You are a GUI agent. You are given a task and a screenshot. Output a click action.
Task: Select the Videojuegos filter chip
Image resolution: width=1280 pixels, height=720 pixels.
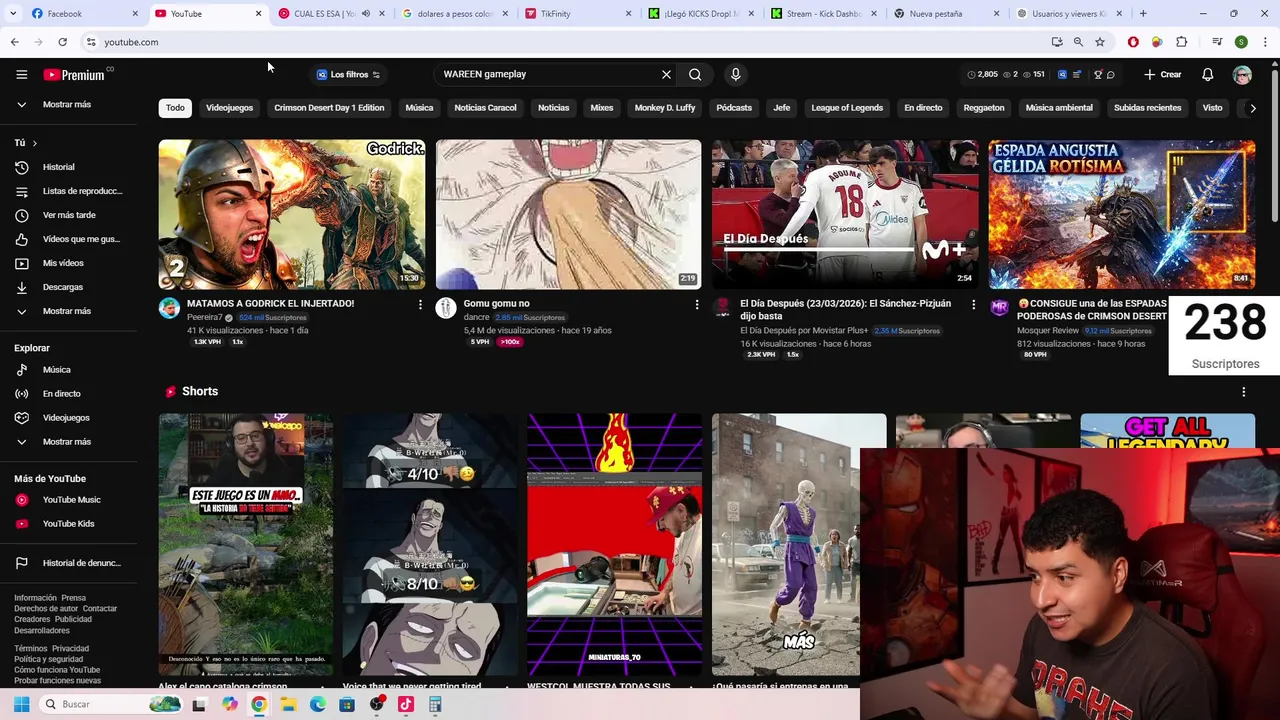(x=229, y=108)
